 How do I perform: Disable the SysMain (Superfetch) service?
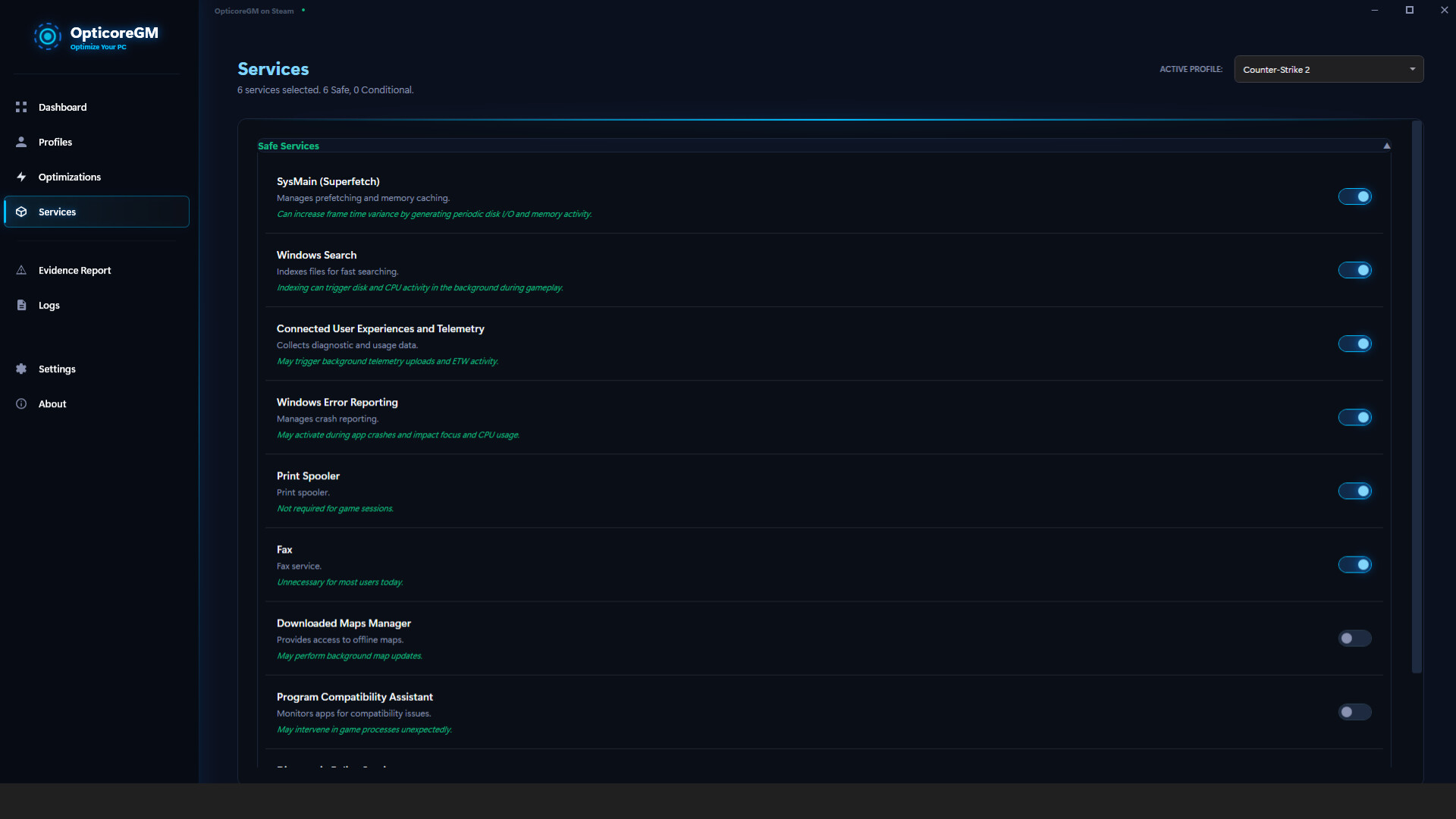pyautogui.click(x=1354, y=196)
